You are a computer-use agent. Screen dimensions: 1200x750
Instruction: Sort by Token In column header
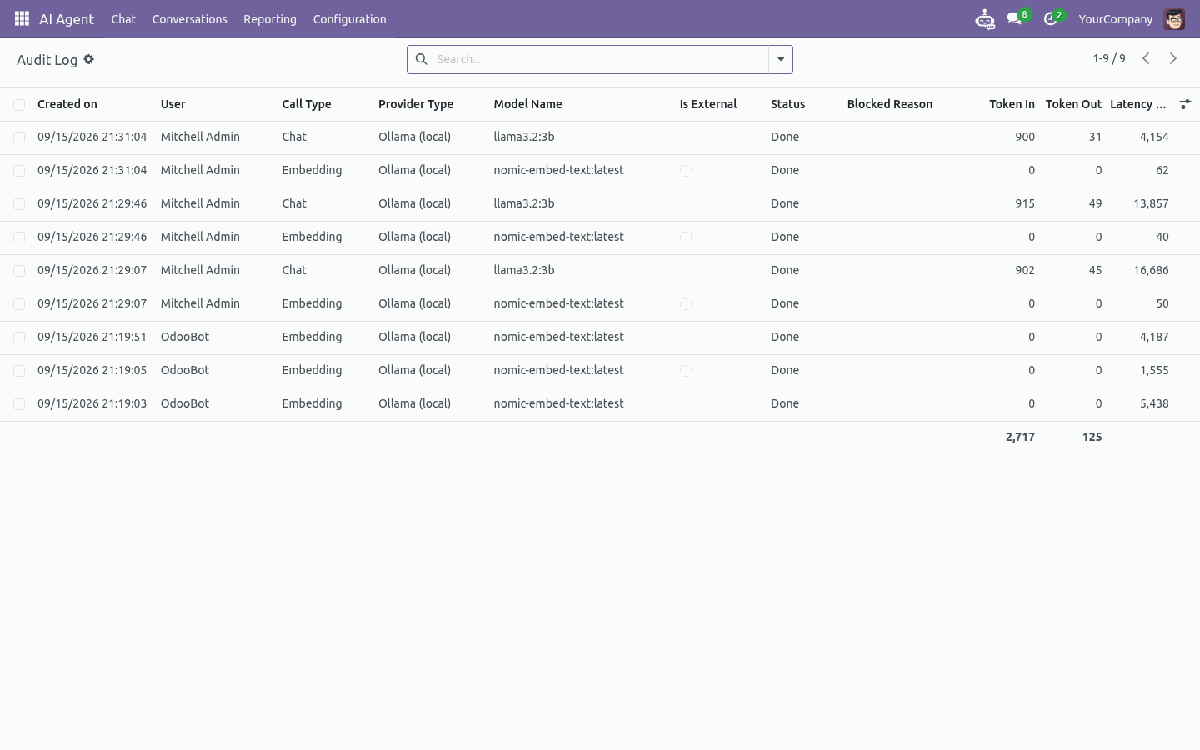[1012, 104]
